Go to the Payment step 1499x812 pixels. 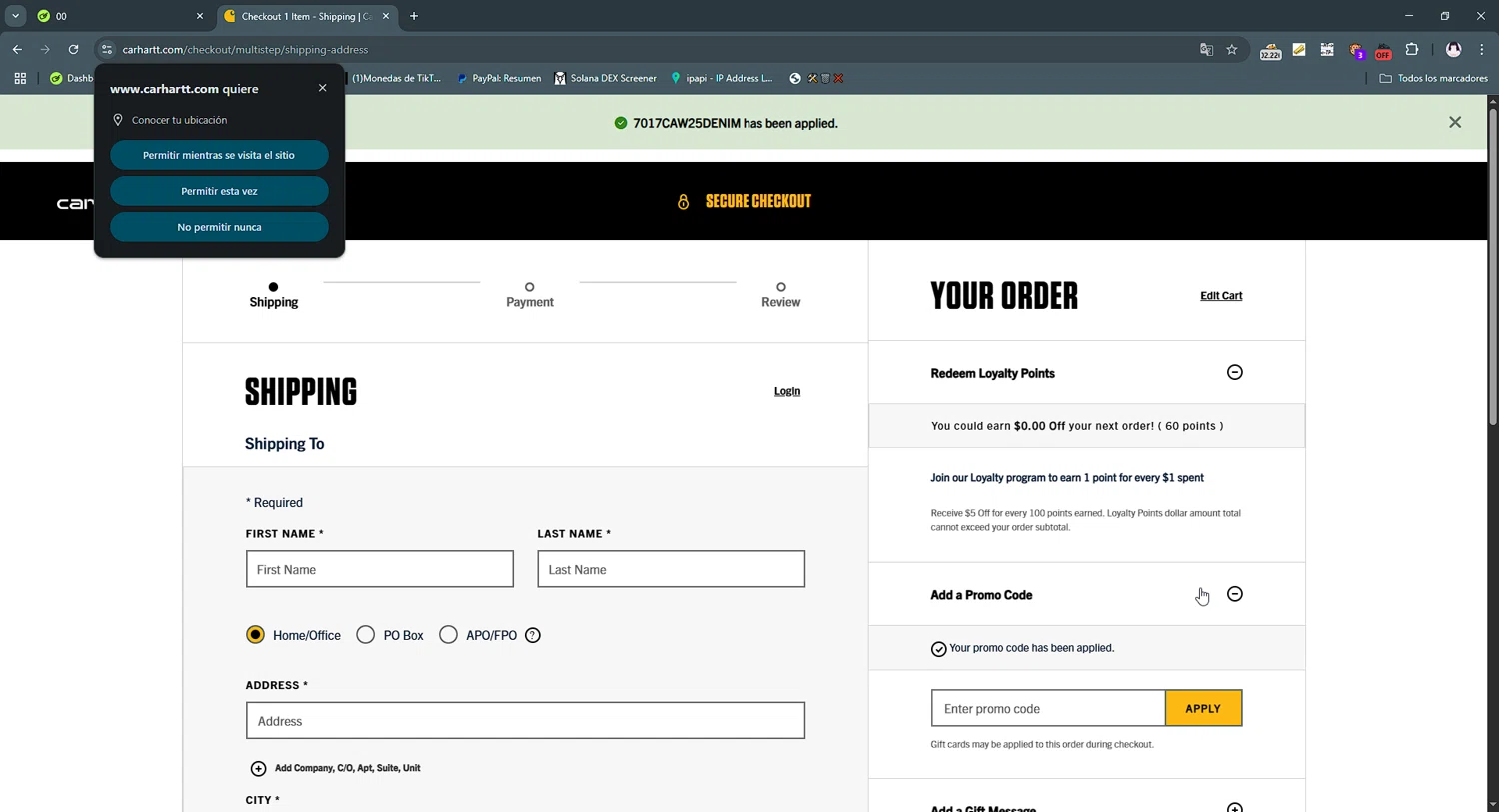(x=530, y=295)
